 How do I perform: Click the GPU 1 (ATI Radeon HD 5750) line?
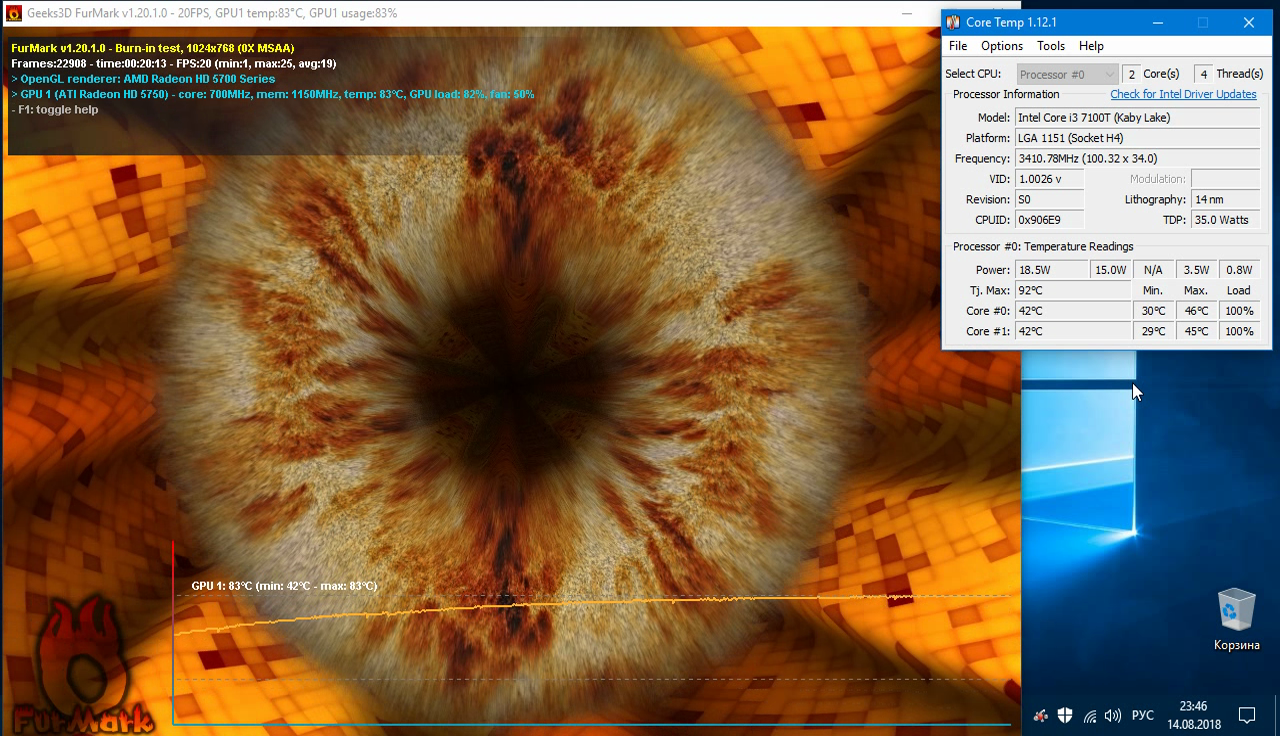[273, 94]
